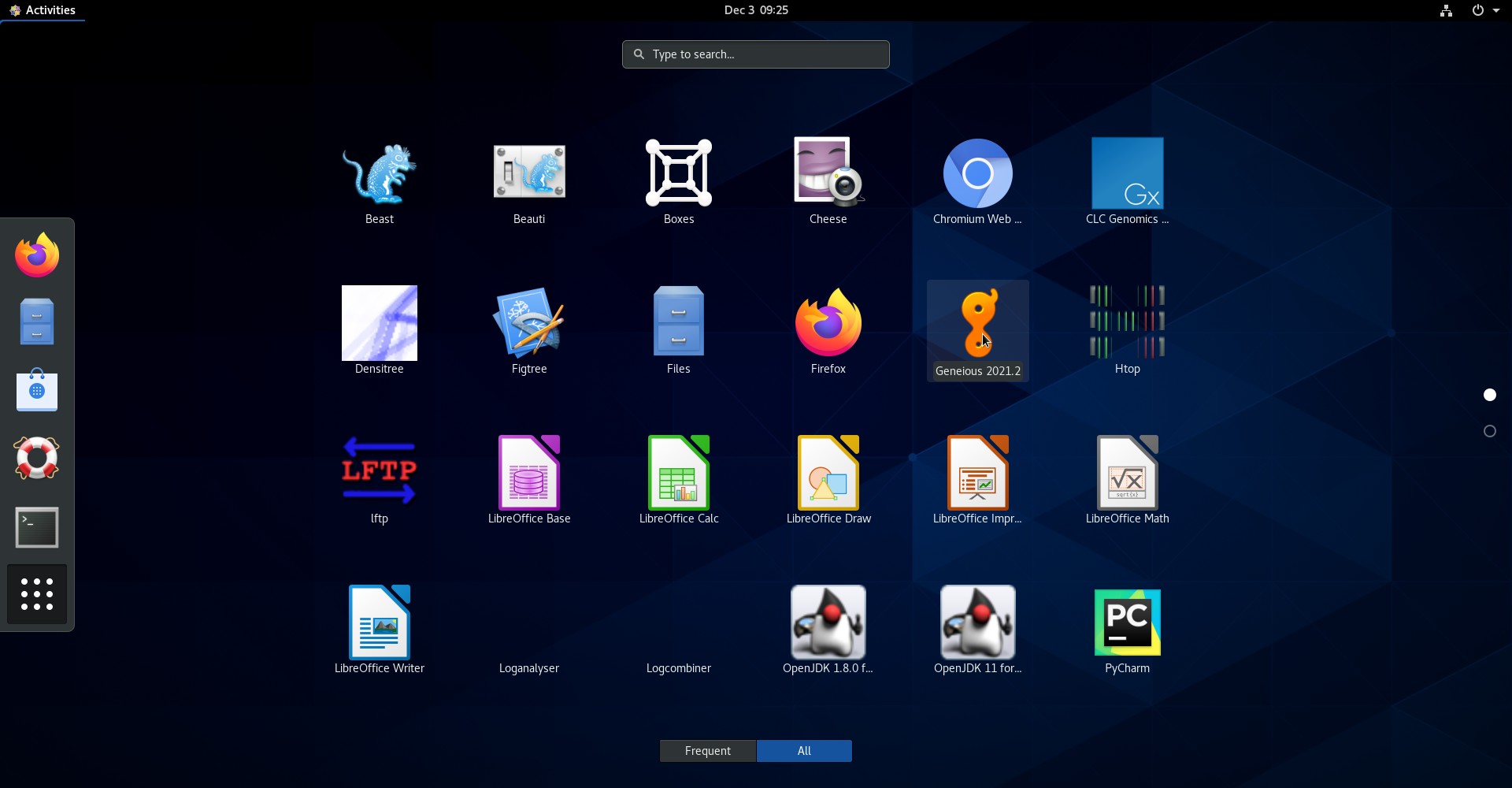Image resolution: width=1512 pixels, height=788 pixels.
Task: Open LibreOffice Writer
Action: point(379,630)
